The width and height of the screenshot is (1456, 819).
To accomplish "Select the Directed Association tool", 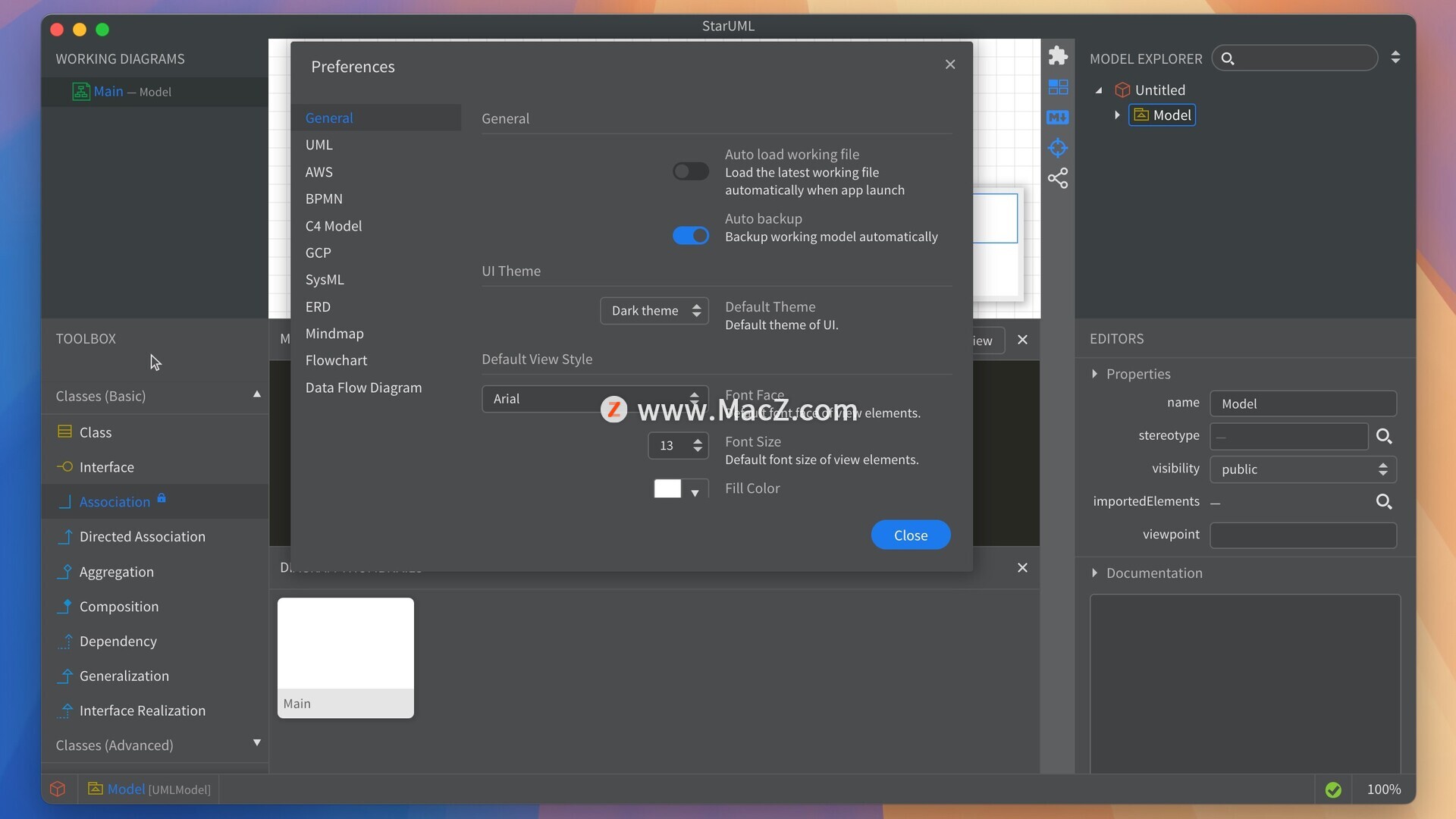I will coord(155,536).
